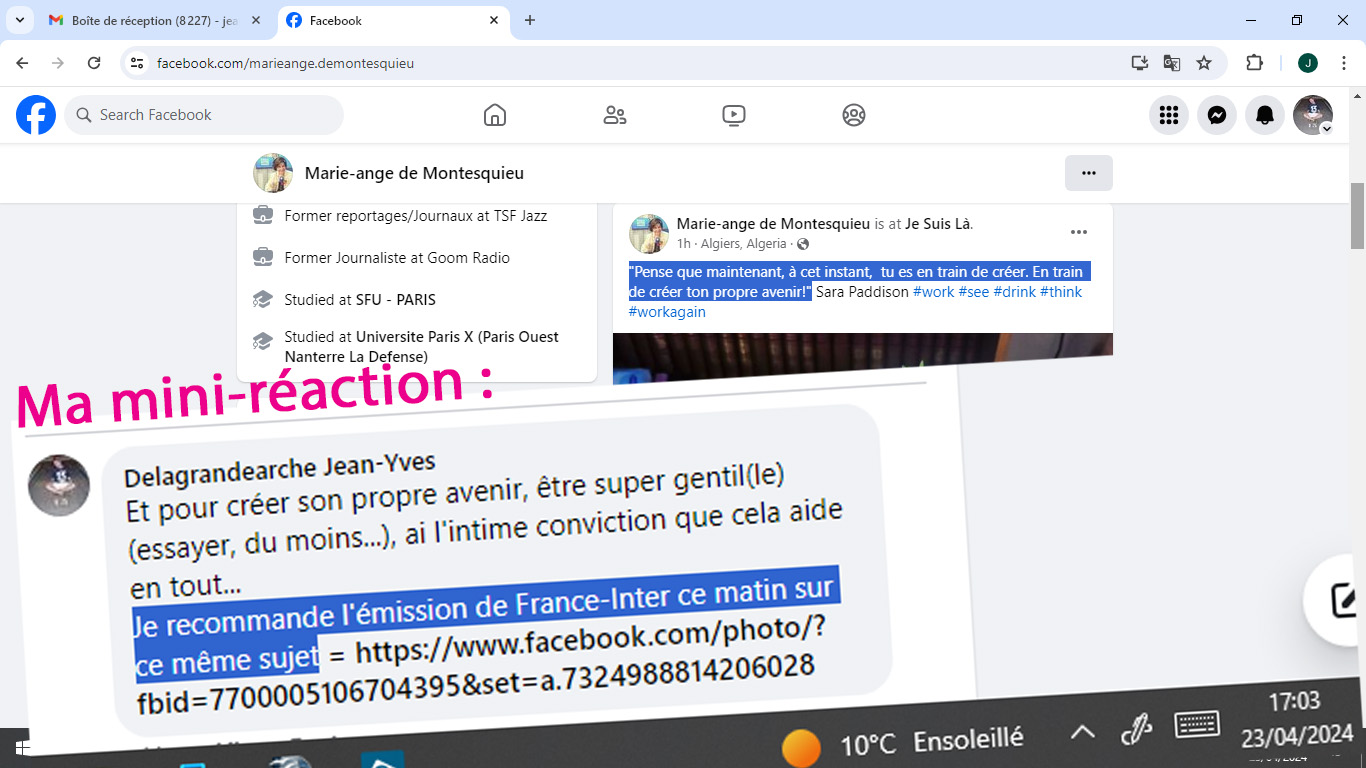
Task: Click the profile header avatar thumbnail
Action: [273, 173]
